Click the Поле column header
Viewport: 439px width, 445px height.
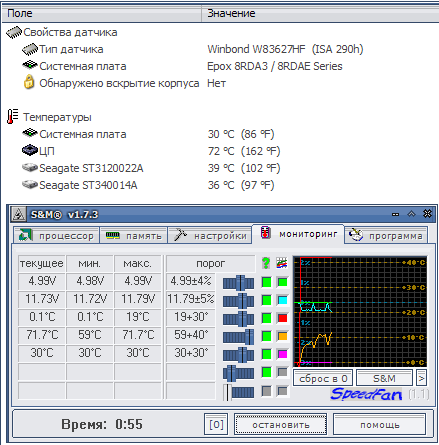click(x=101, y=13)
